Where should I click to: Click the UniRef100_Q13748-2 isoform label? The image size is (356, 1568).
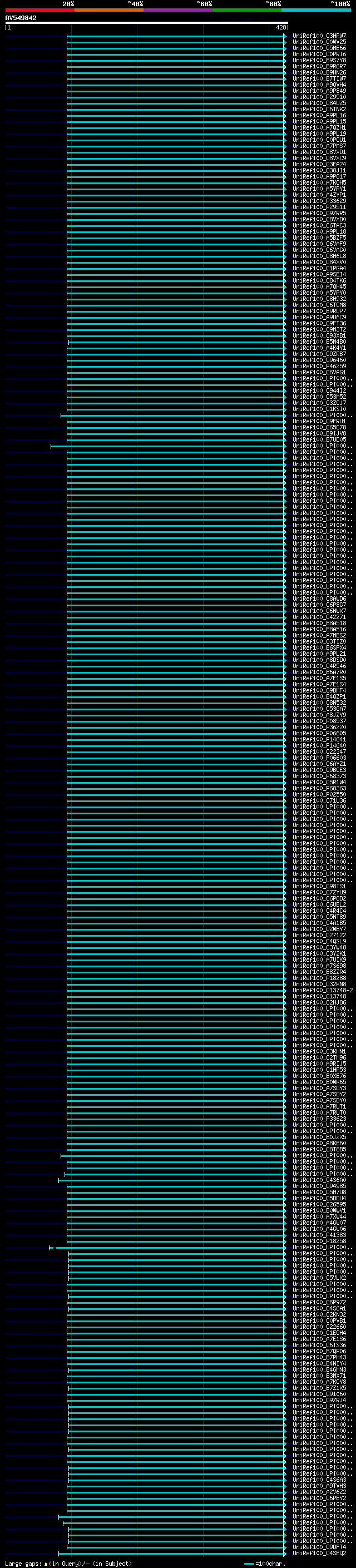click(x=323, y=990)
